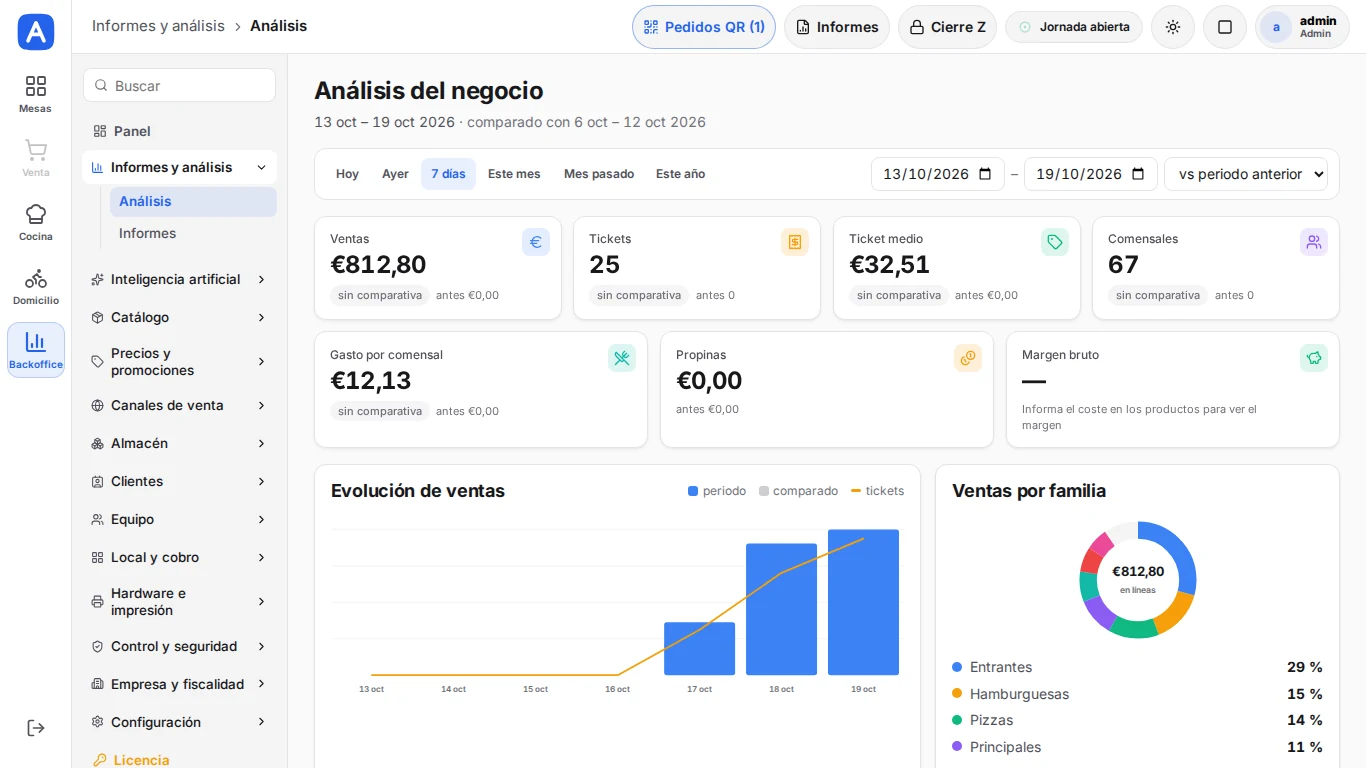
Task: Expand the Almacén section
Action: coord(179,443)
